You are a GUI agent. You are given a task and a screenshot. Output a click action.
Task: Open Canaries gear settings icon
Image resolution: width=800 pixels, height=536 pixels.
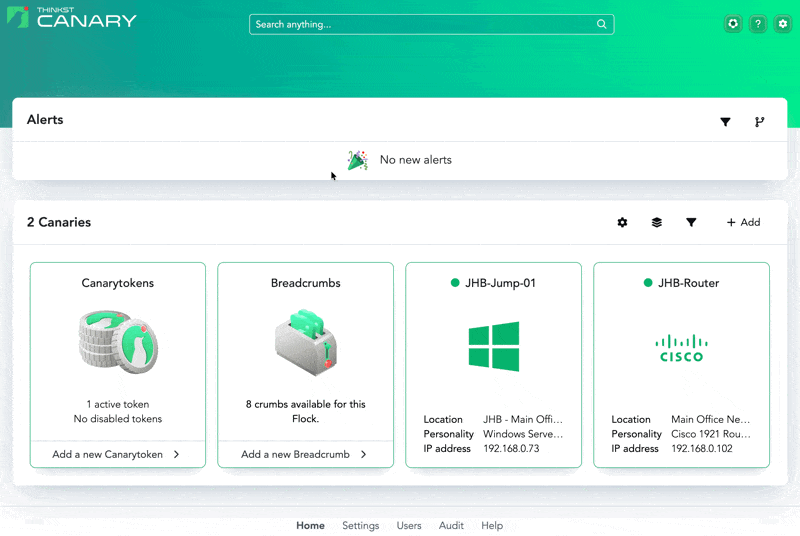[x=622, y=222]
